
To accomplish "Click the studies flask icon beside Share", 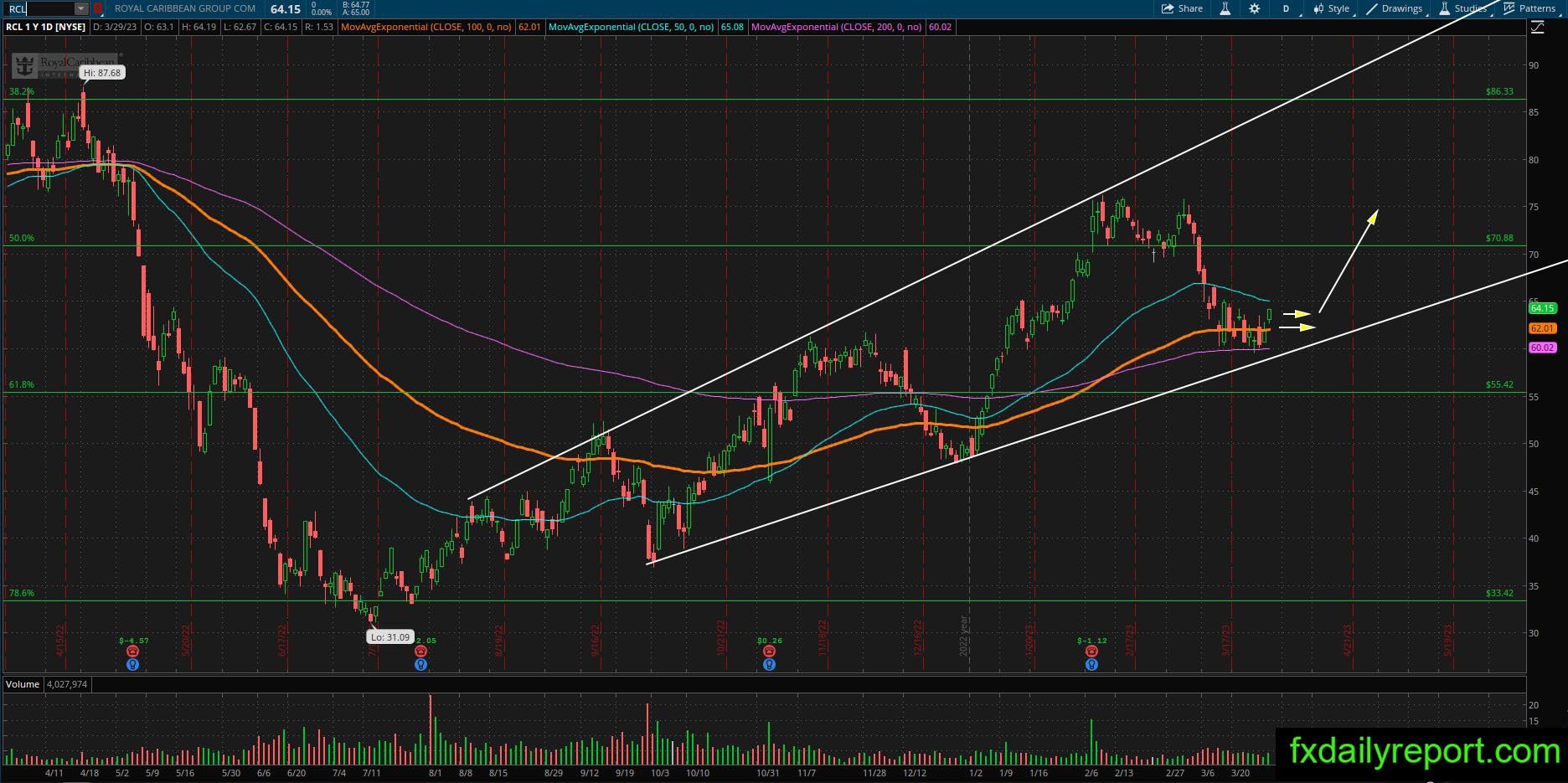I will (x=1225, y=8).
